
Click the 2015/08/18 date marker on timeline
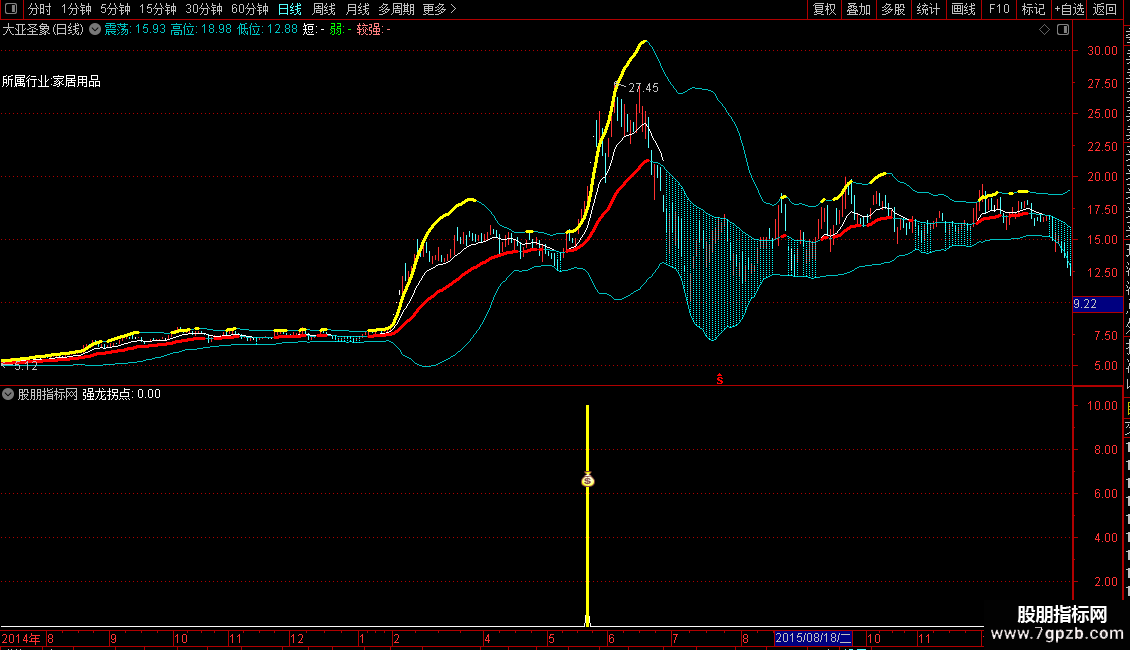(x=814, y=637)
